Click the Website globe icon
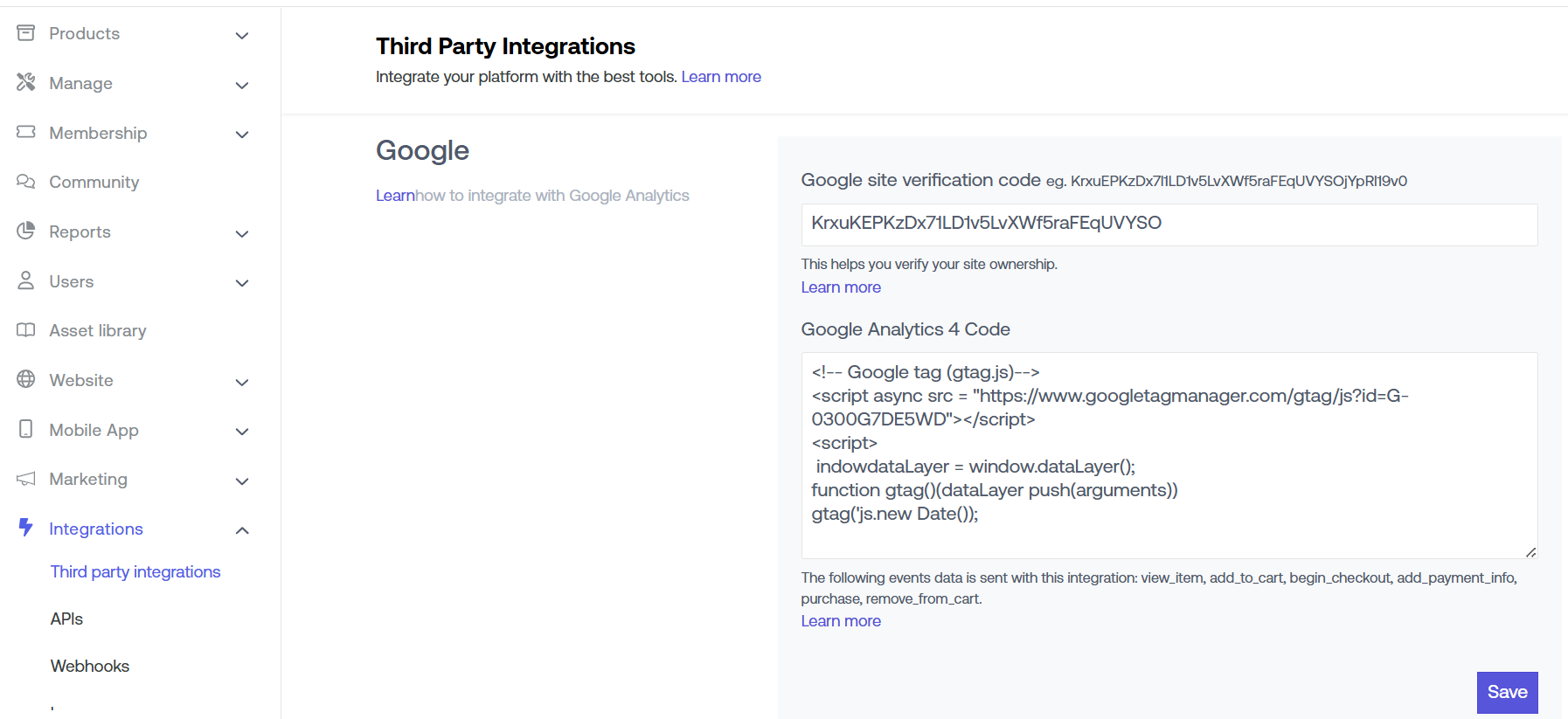 pyautogui.click(x=26, y=379)
